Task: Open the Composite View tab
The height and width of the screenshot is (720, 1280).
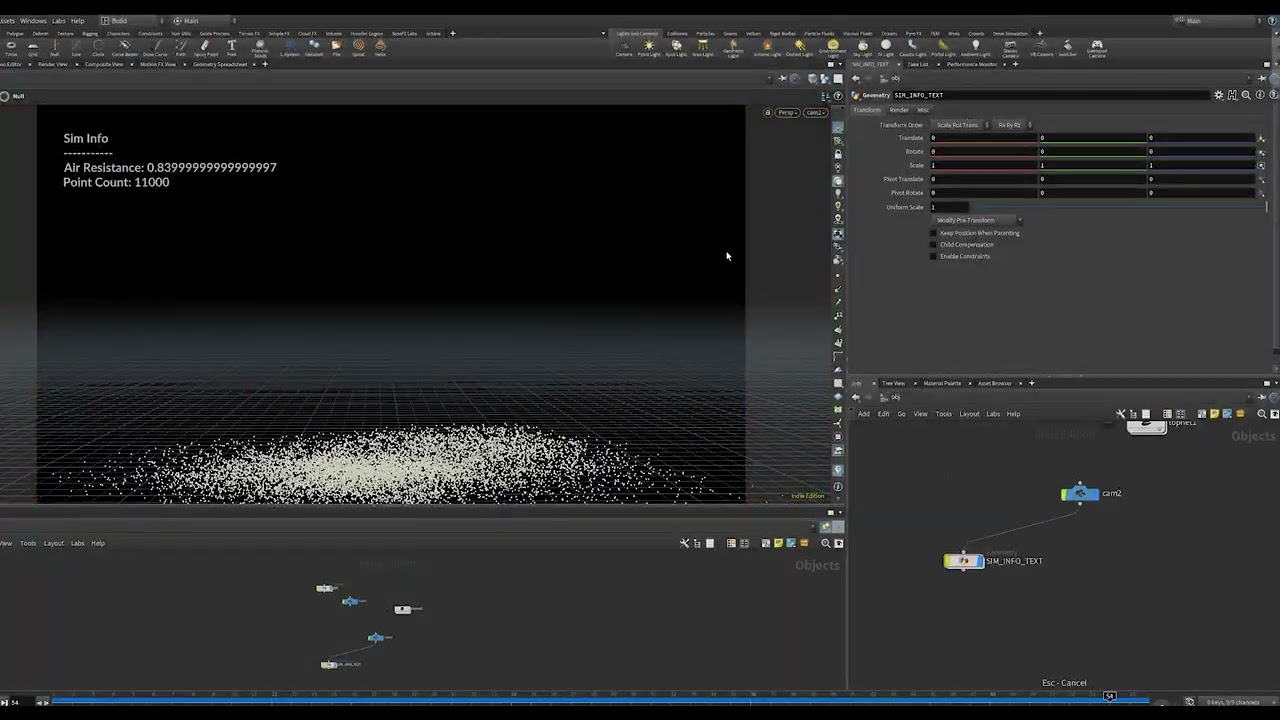Action: pyautogui.click(x=104, y=64)
